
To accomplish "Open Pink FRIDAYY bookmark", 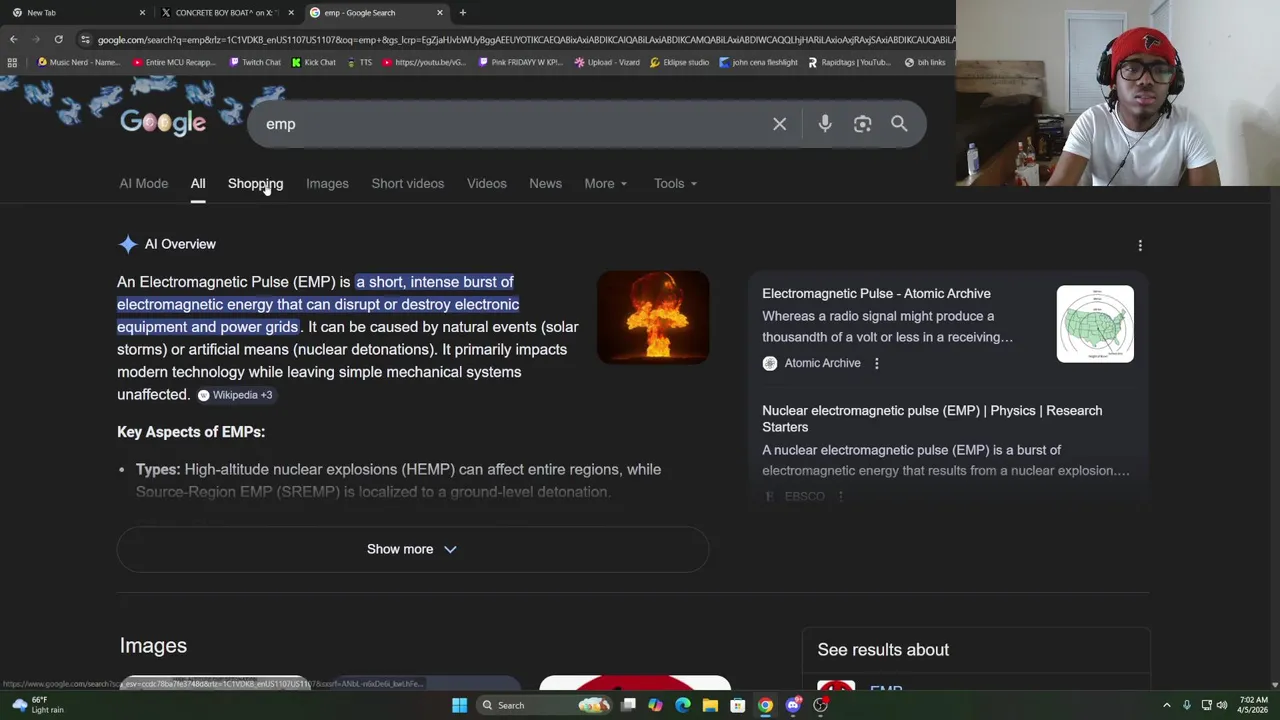I will click(520, 62).
